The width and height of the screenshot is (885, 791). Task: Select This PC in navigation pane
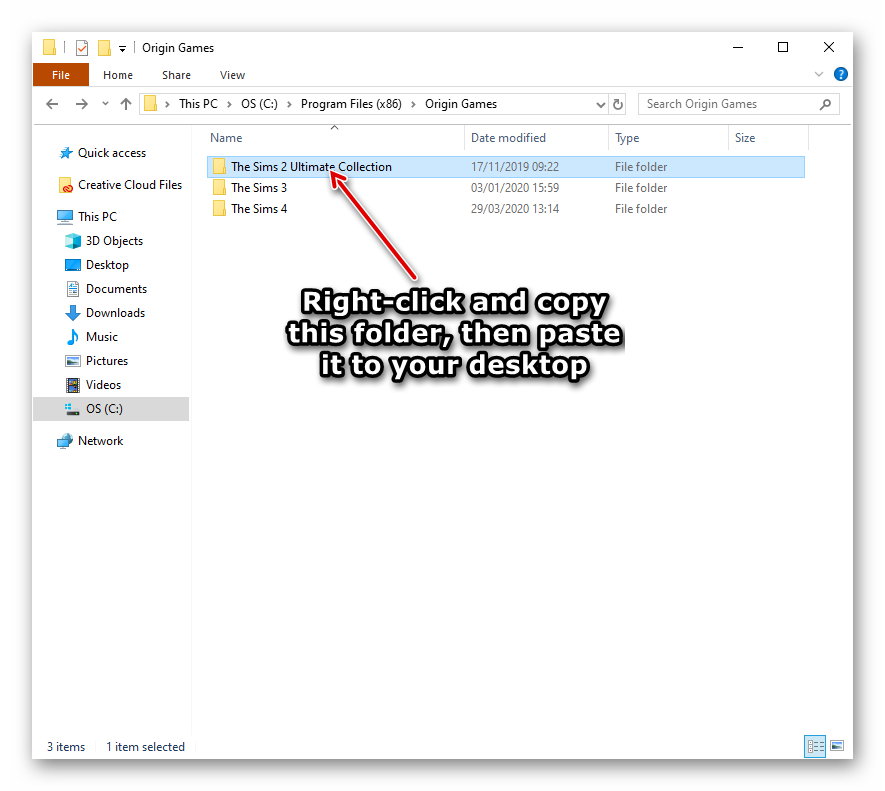(x=97, y=217)
